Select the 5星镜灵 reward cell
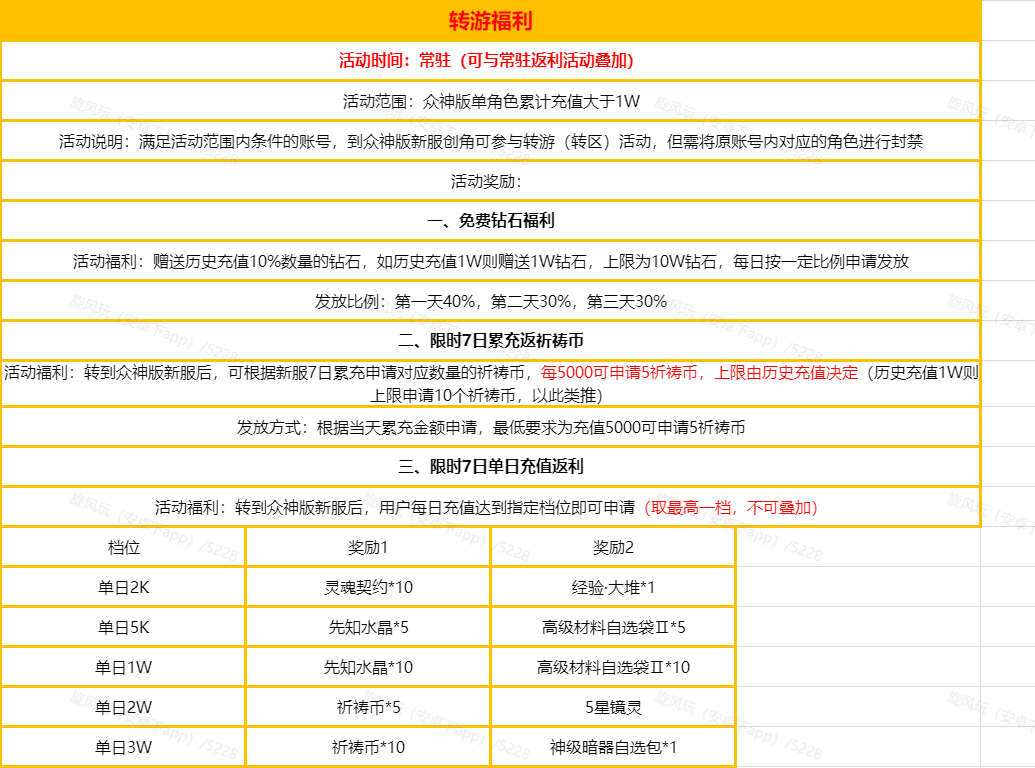 tap(613, 707)
